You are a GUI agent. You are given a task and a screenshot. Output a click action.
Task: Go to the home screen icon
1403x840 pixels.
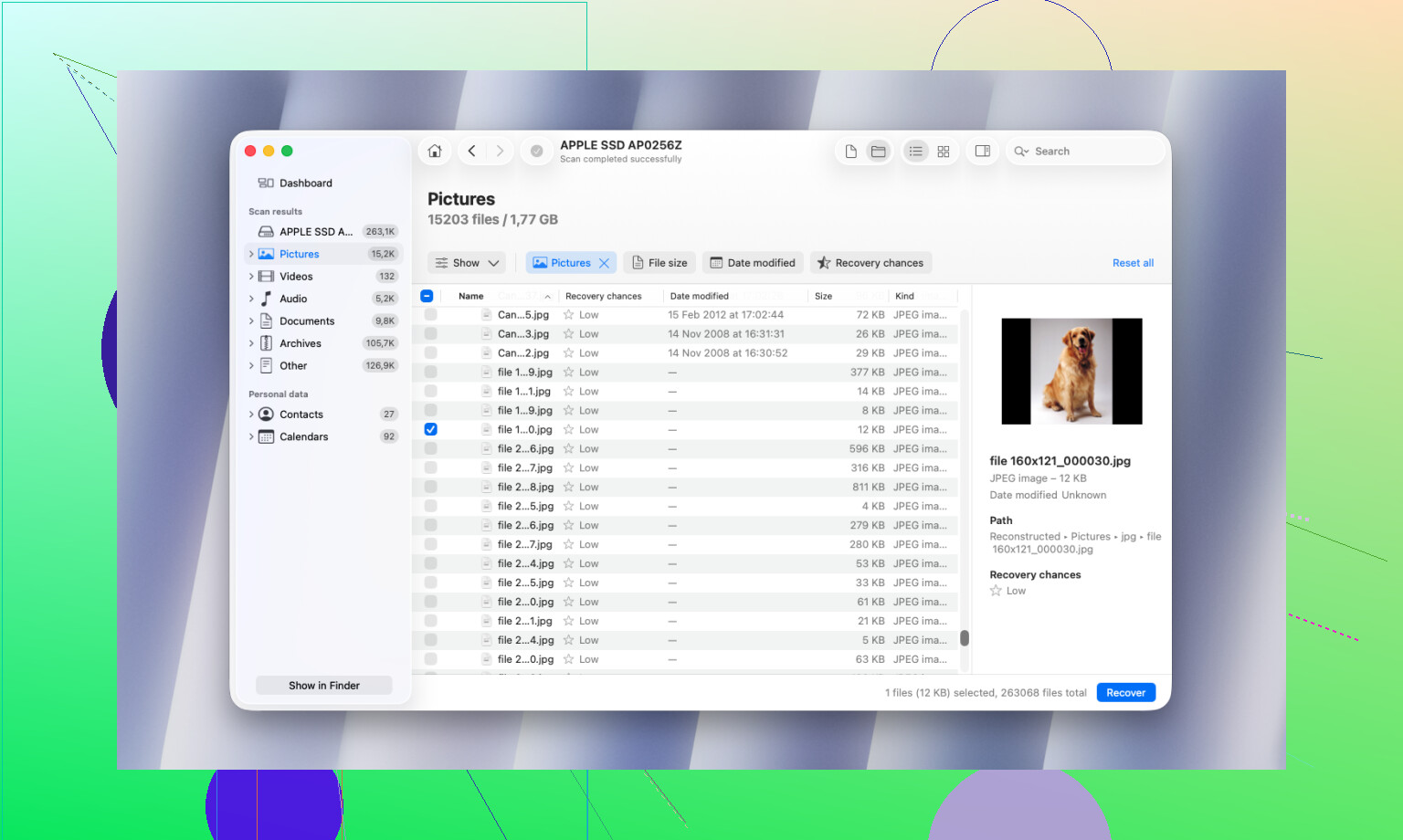(x=435, y=151)
